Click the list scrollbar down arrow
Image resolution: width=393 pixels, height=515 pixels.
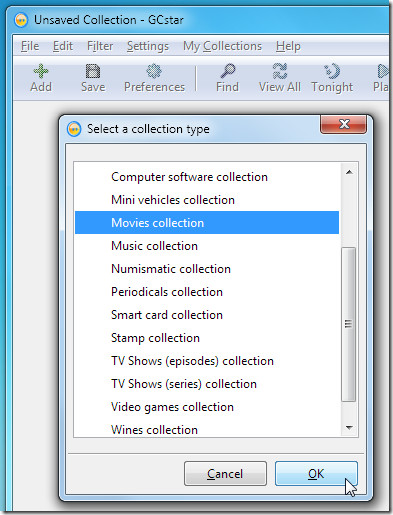tap(349, 427)
